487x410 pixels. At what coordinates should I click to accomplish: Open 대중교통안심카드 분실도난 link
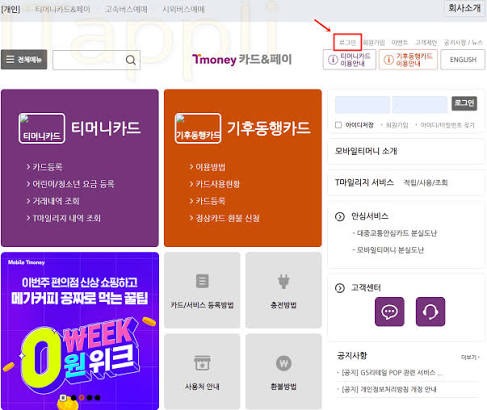[396, 233]
